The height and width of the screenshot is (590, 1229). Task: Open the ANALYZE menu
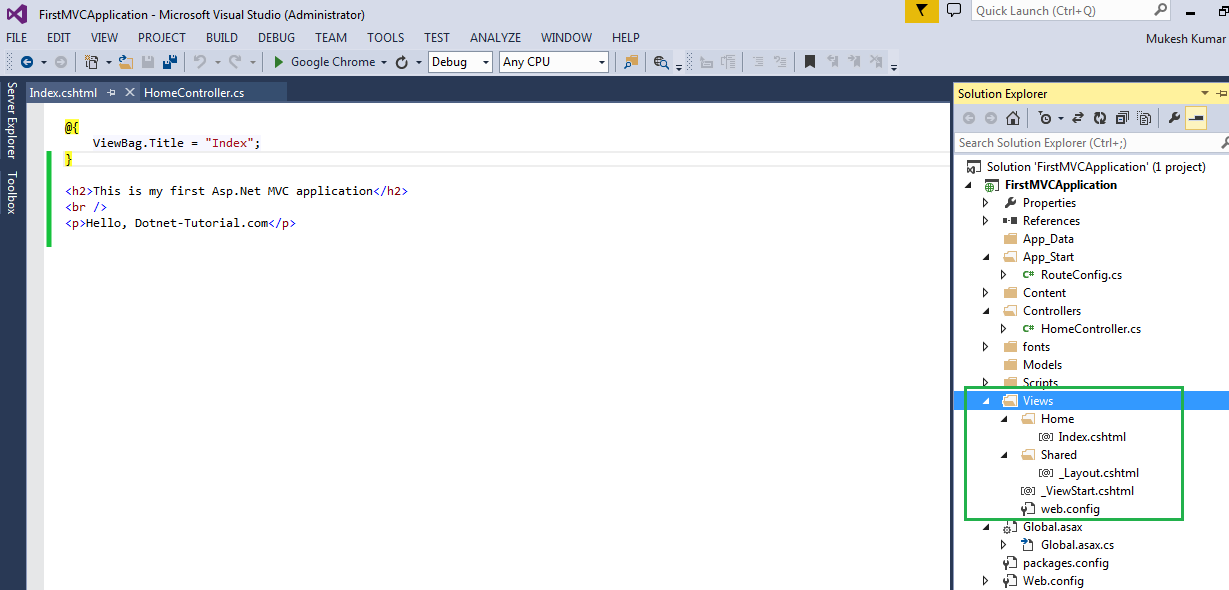click(x=496, y=38)
